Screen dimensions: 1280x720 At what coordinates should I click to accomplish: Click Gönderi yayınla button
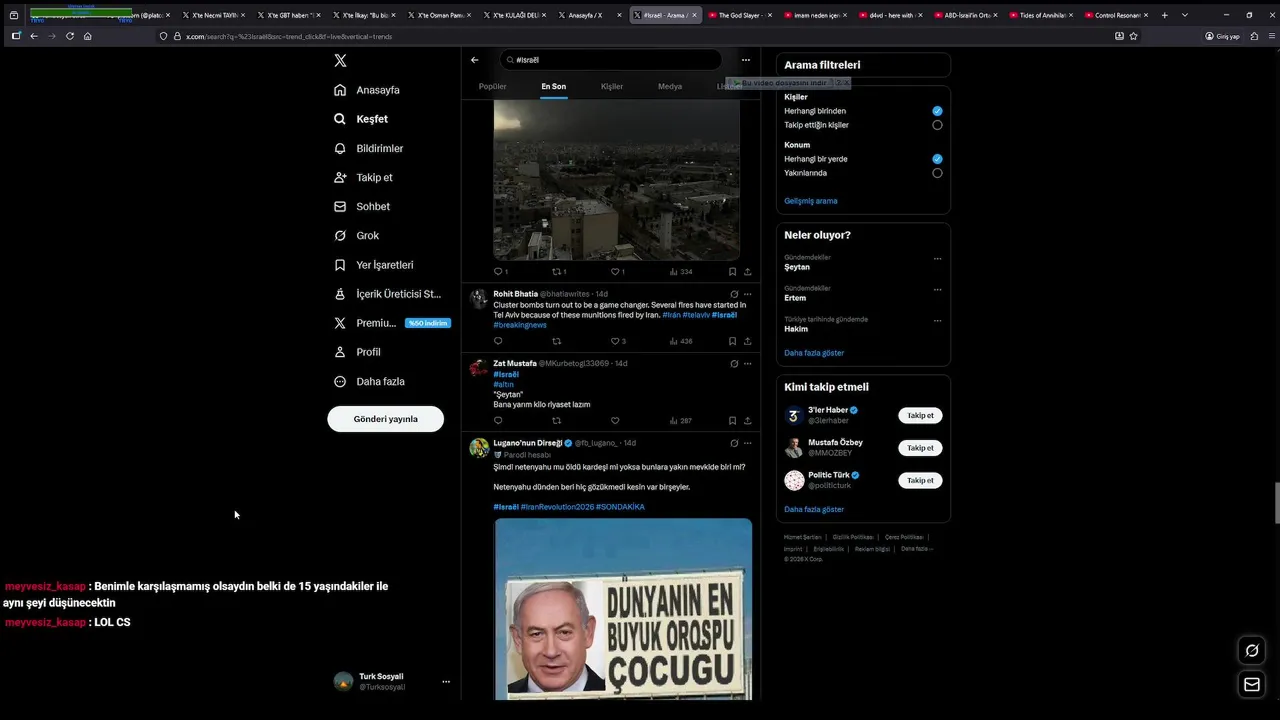(386, 419)
